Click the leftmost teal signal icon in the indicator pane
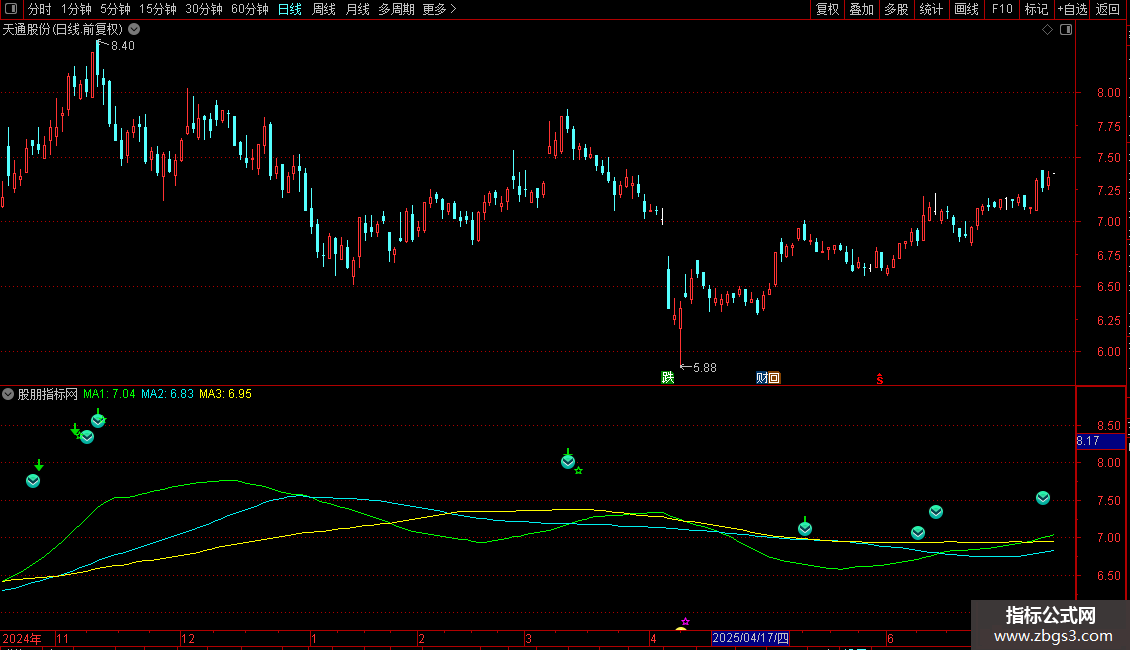Image resolution: width=1130 pixels, height=650 pixels. coord(33,481)
